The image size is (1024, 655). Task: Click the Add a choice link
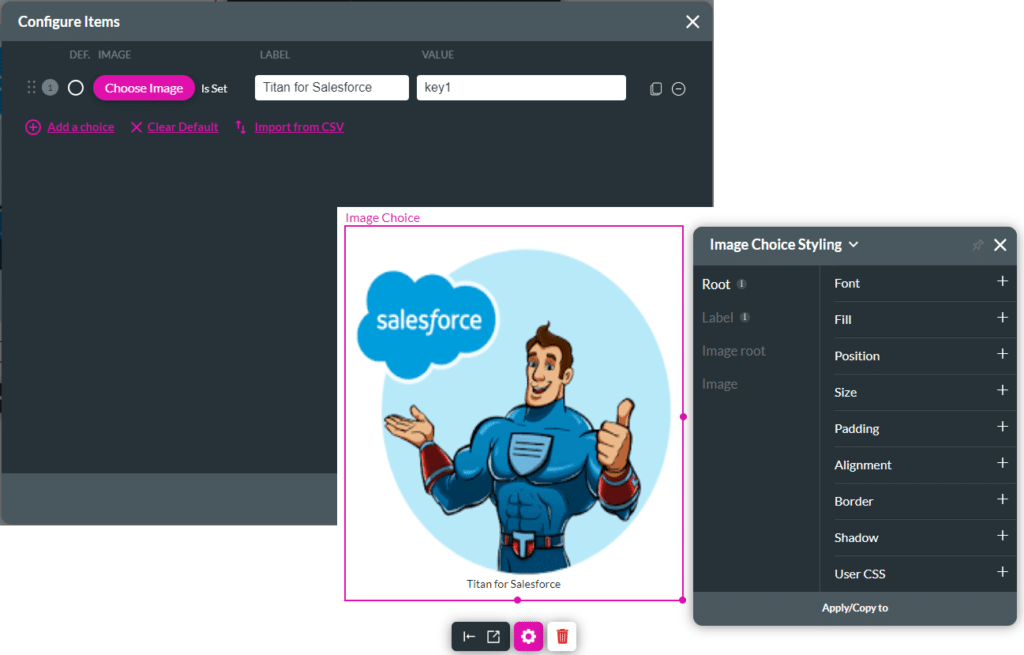pos(80,127)
